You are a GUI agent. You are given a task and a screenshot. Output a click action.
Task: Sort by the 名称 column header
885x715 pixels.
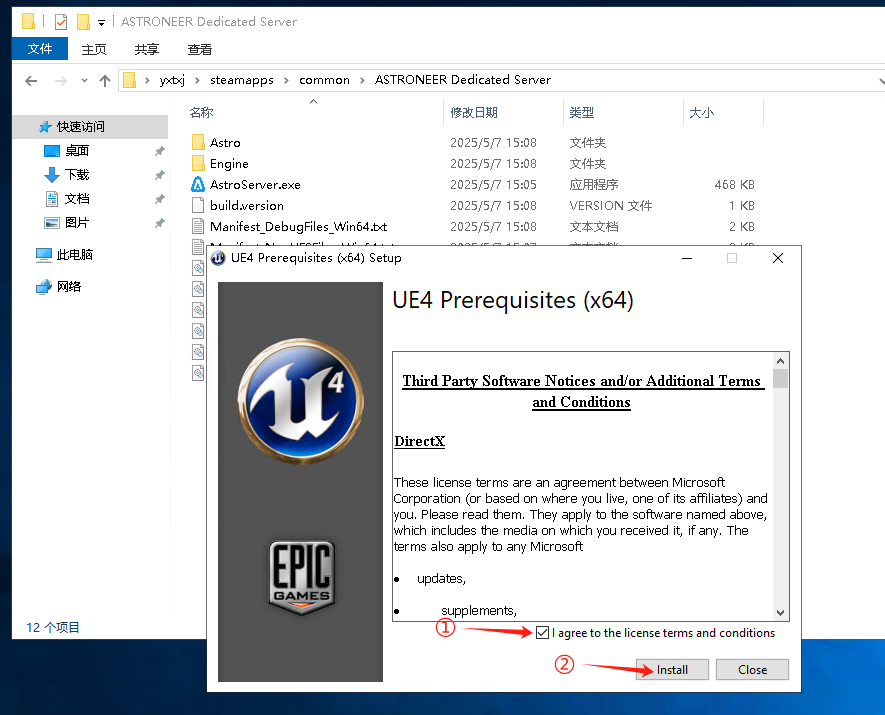201,112
